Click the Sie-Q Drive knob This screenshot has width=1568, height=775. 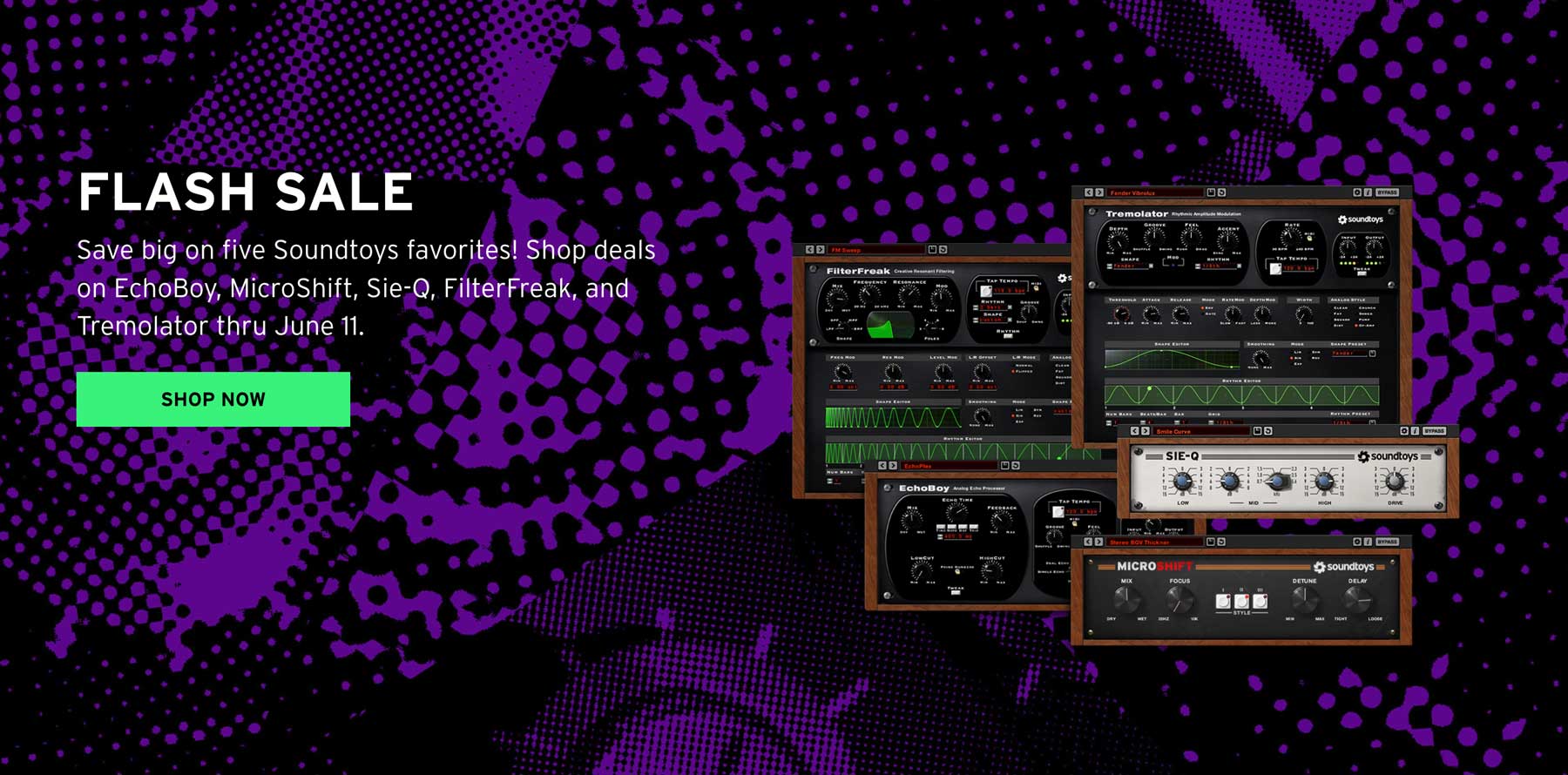pos(1394,482)
